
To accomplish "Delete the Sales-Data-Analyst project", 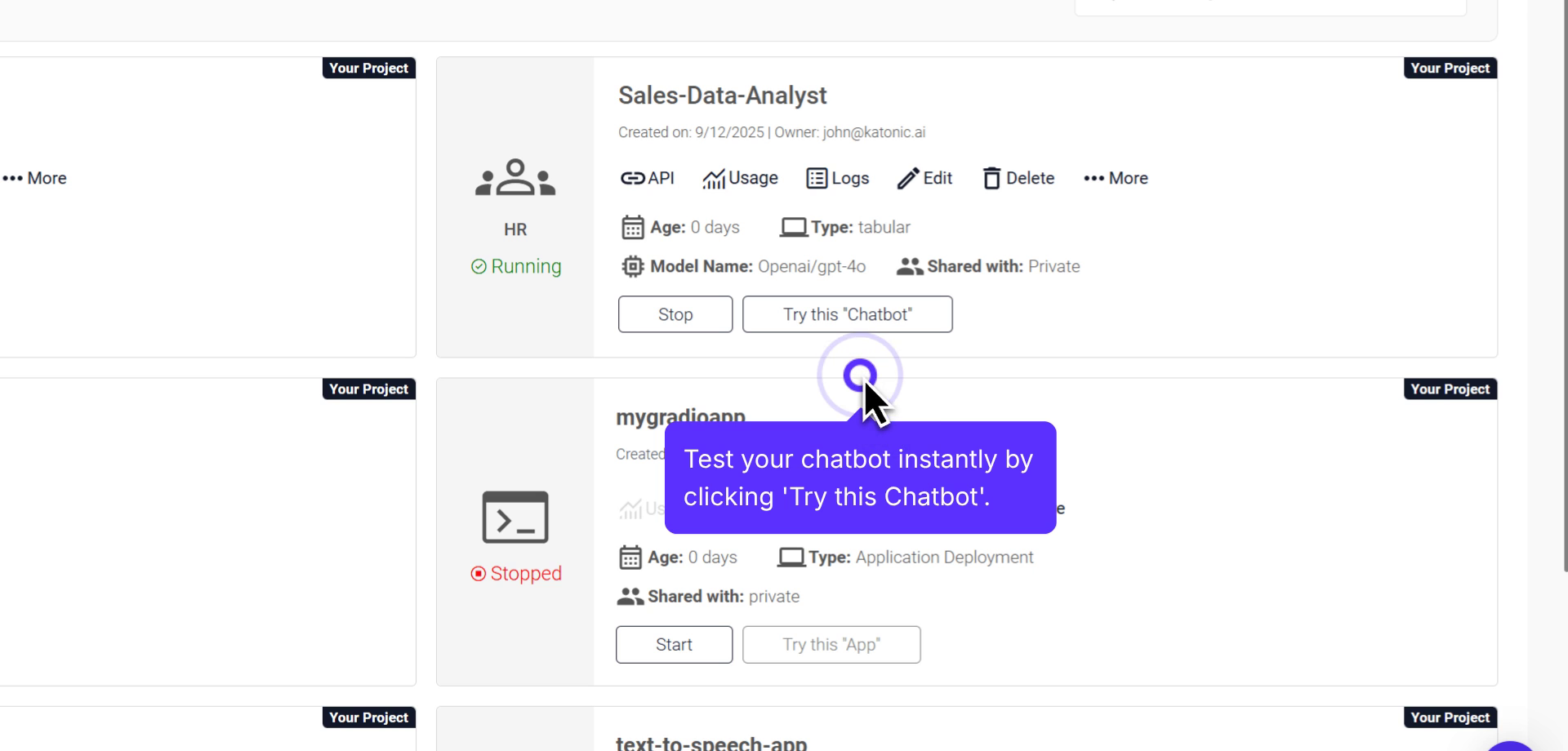I will pos(1018,178).
